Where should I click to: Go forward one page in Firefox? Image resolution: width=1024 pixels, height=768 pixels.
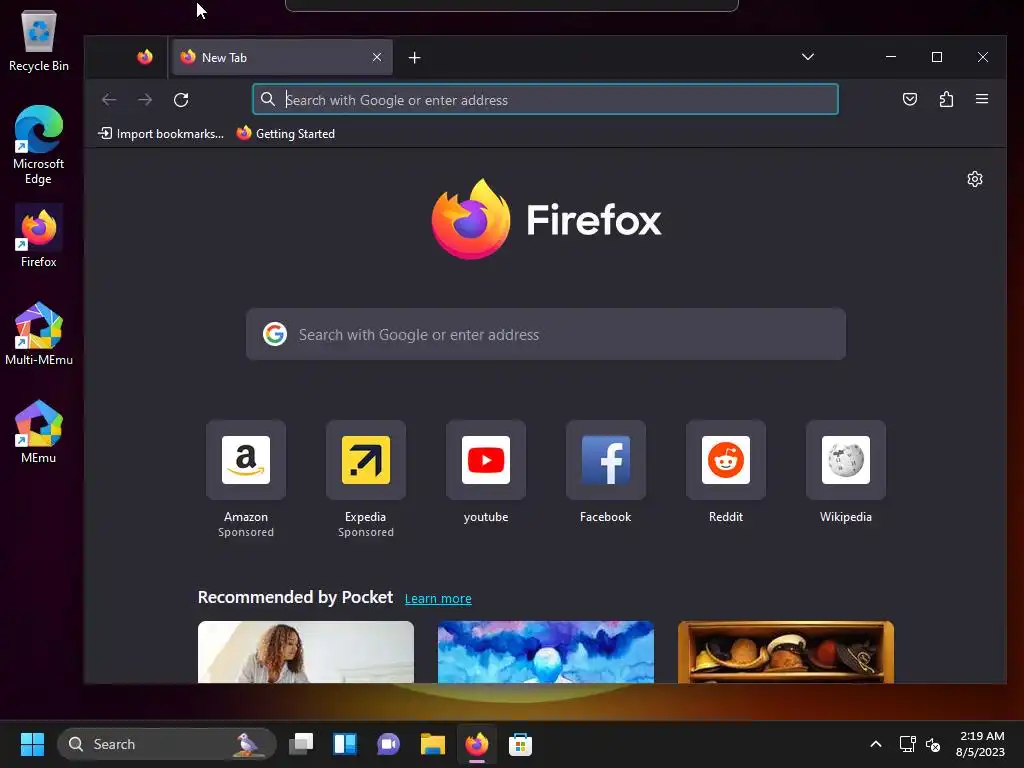(x=145, y=99)
